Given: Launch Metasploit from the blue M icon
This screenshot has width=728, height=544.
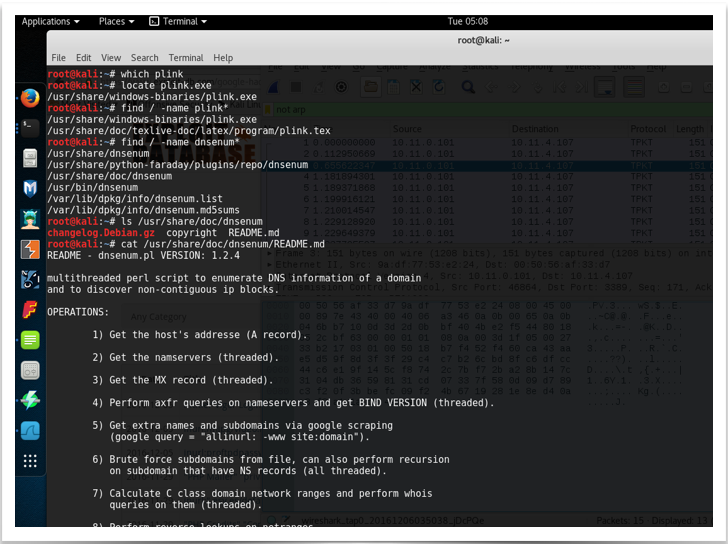Looking at the screenshot, I should [30, 188].
